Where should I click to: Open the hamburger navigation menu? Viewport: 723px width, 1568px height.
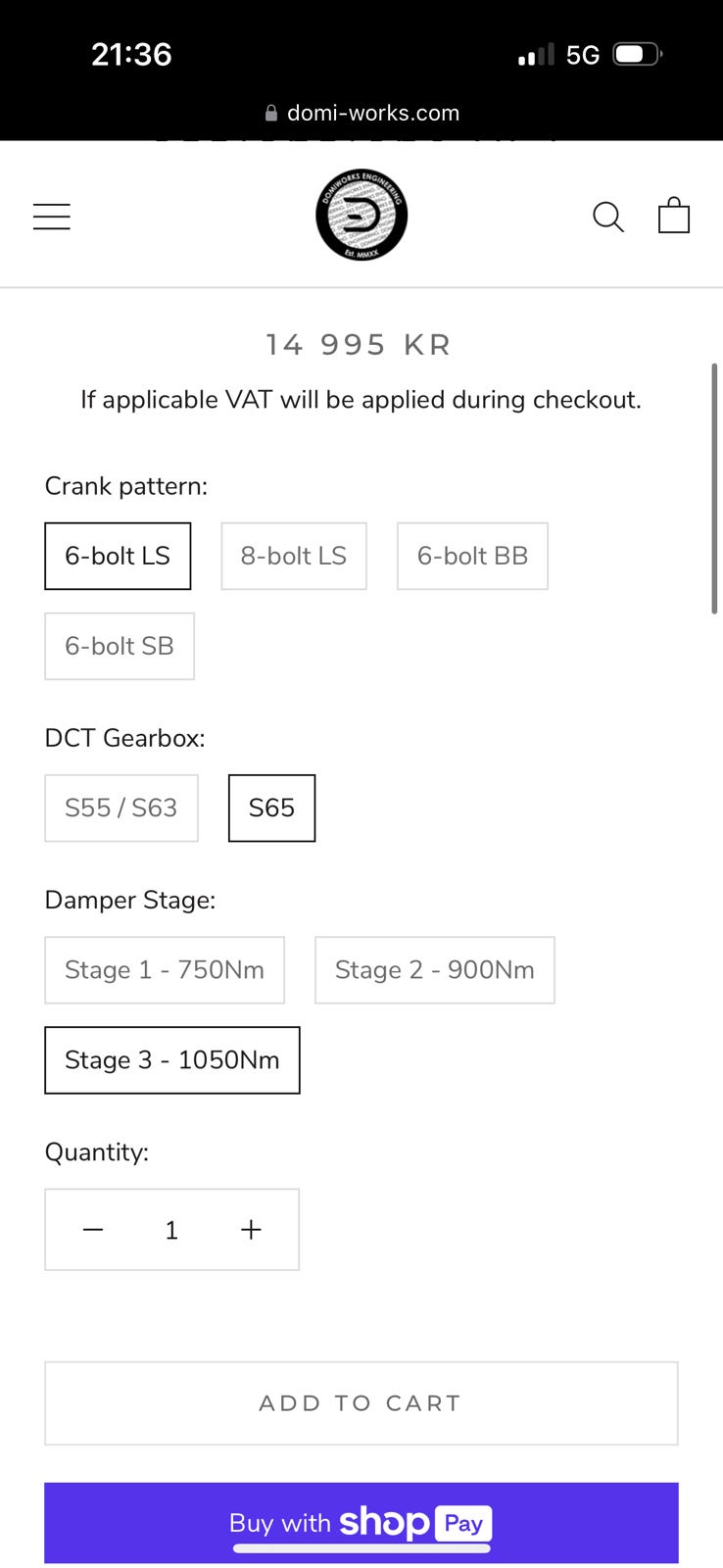(x=52, y=217)
